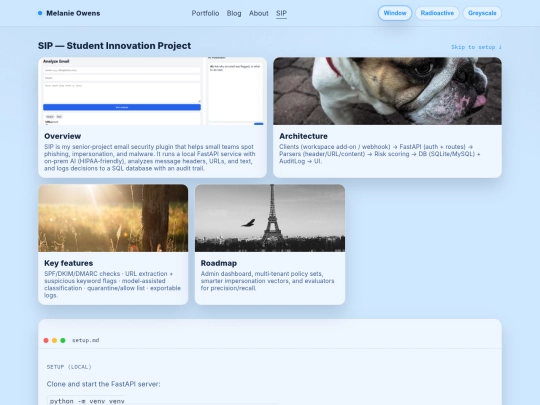Open the Portfolio nav item

point(205,13)
